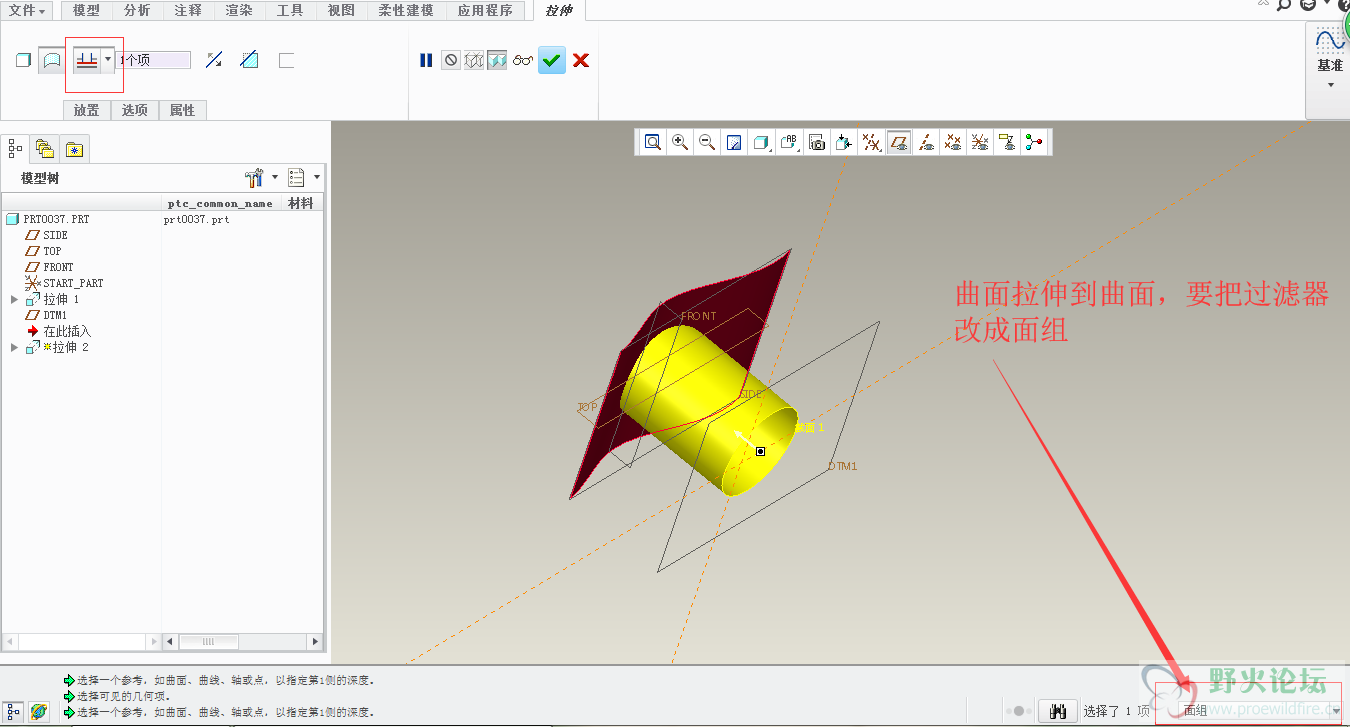The width and height of the screenshot is (1350, 727).
Task: Switch to the 应用程序 ribbon tab
Action: 485,10
